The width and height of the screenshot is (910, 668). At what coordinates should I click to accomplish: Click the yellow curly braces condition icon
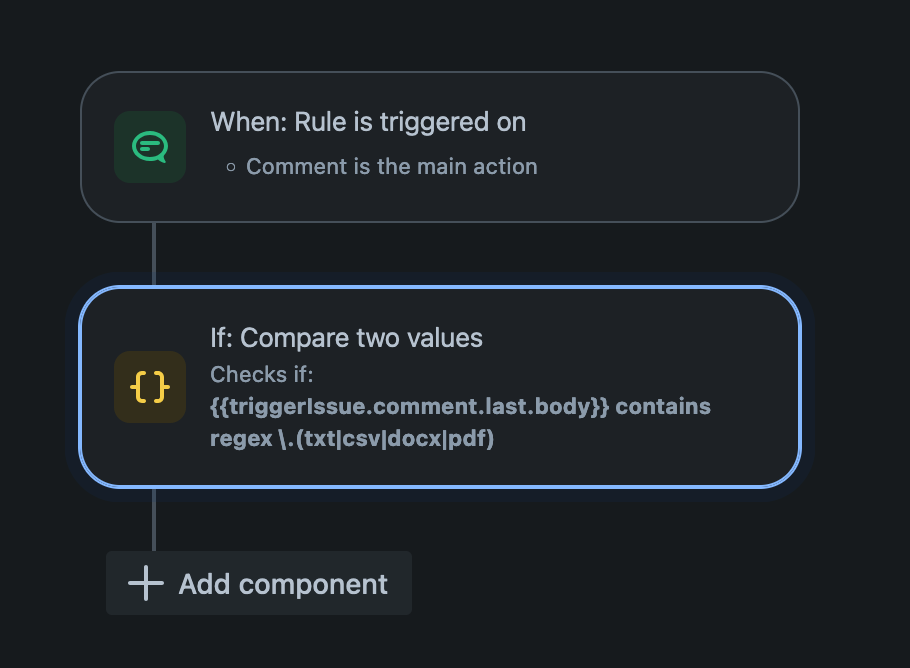[150, 387]
